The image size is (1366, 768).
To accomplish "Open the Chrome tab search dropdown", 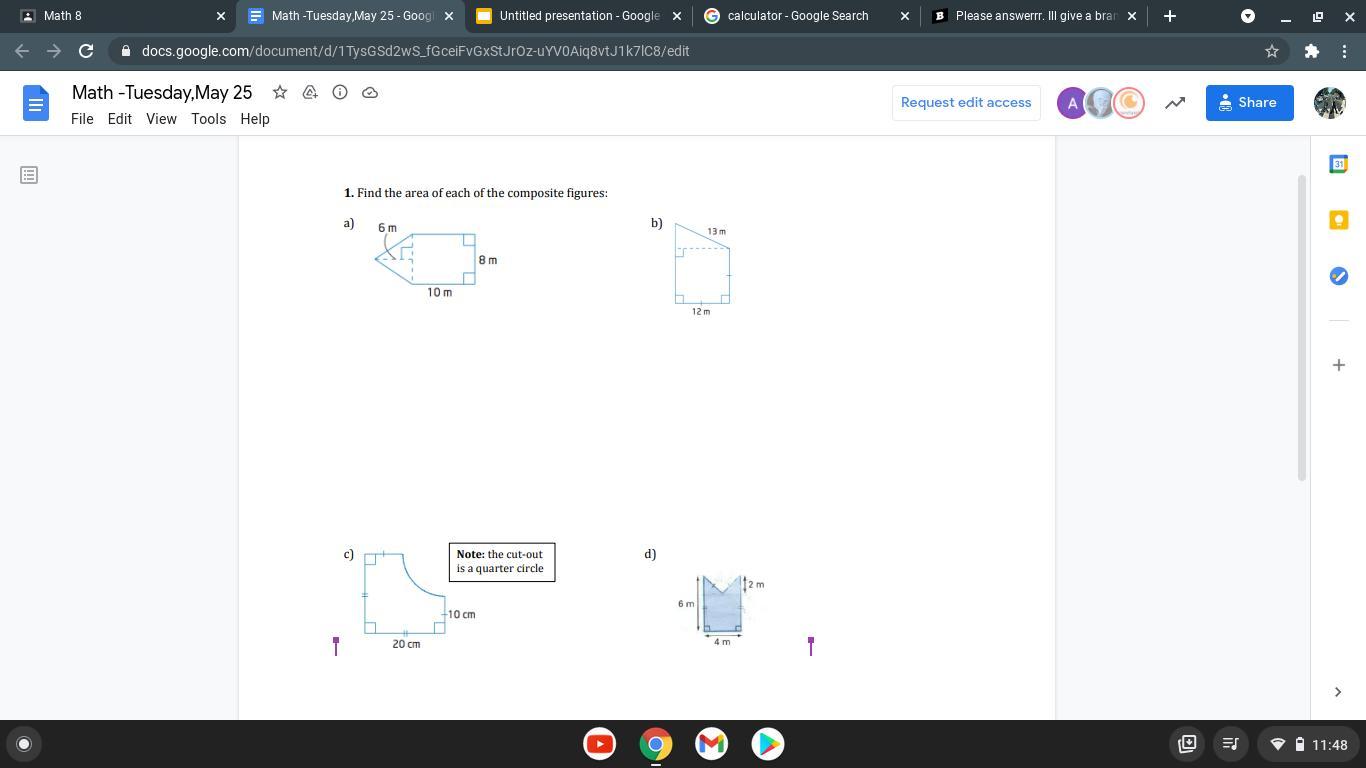I will tap(1248, 16).
